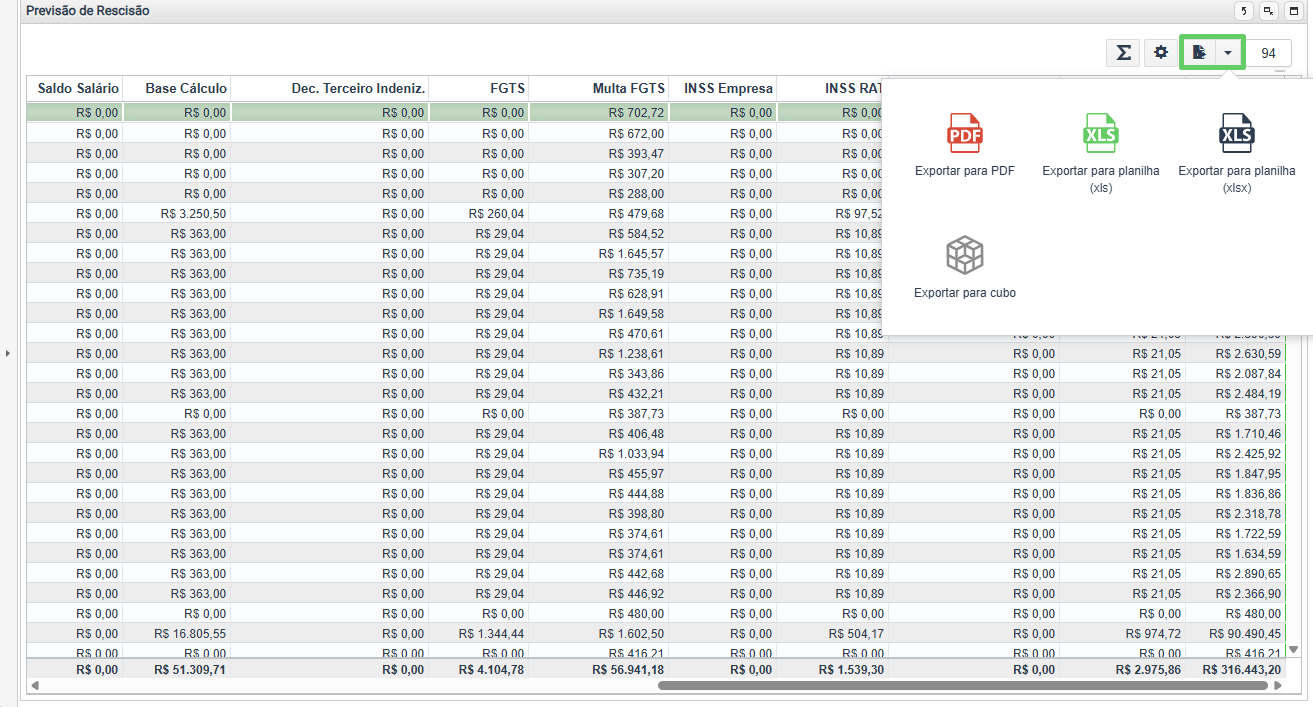The width and height of the screenshot is (1313, 707).
Task: Select the cell R$ 1.645,57
Action: 599,253
